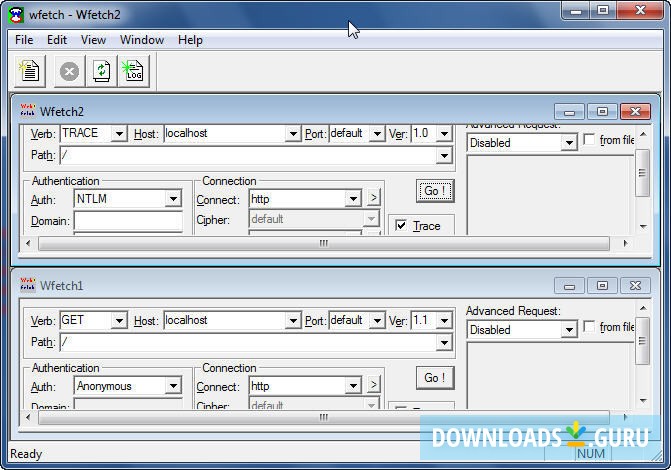The image size is (671, 470).
Task: Toggle the Trace checkbox in Wfetch2
Action: pyautogui.click(x=401, y=225)
